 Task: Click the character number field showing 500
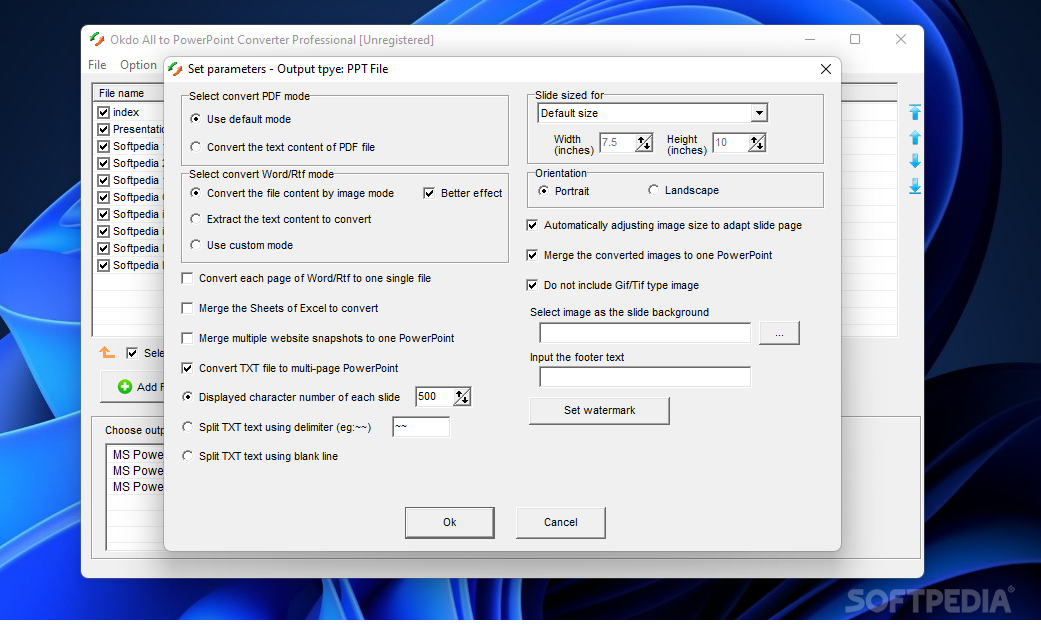tap(435, 397)
